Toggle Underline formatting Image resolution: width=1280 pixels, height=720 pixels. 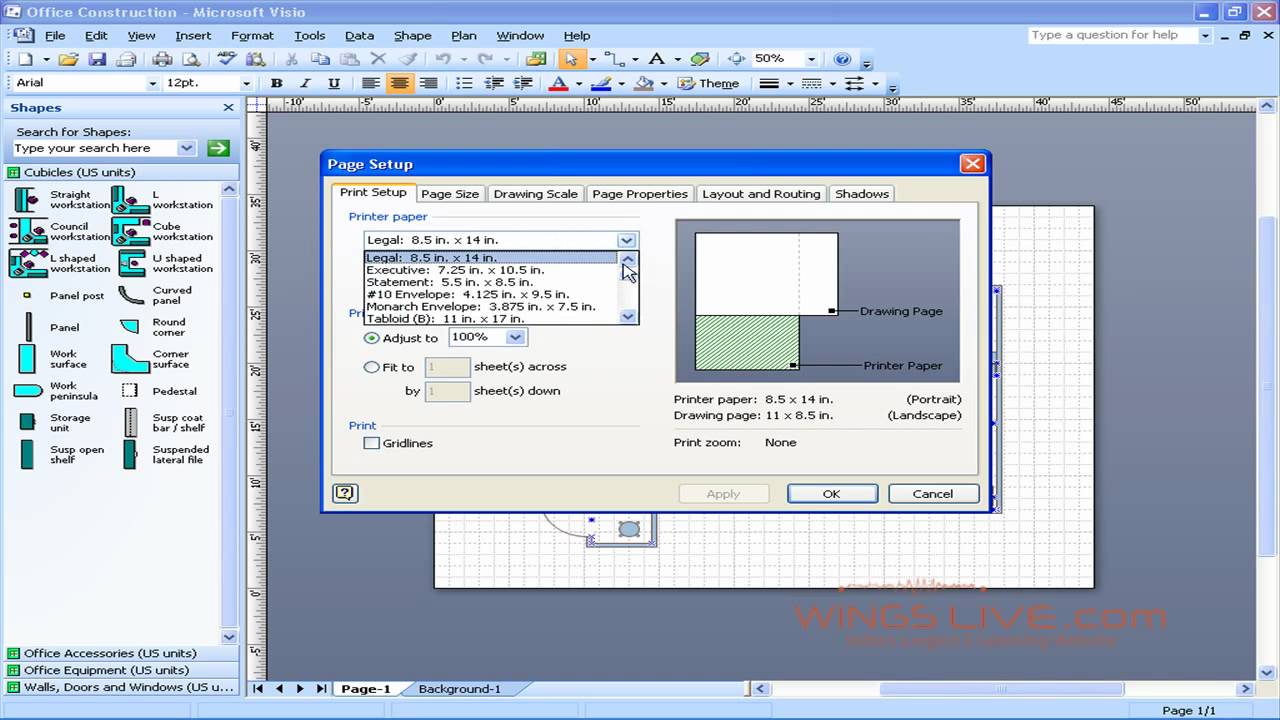[x=334, y=83]
